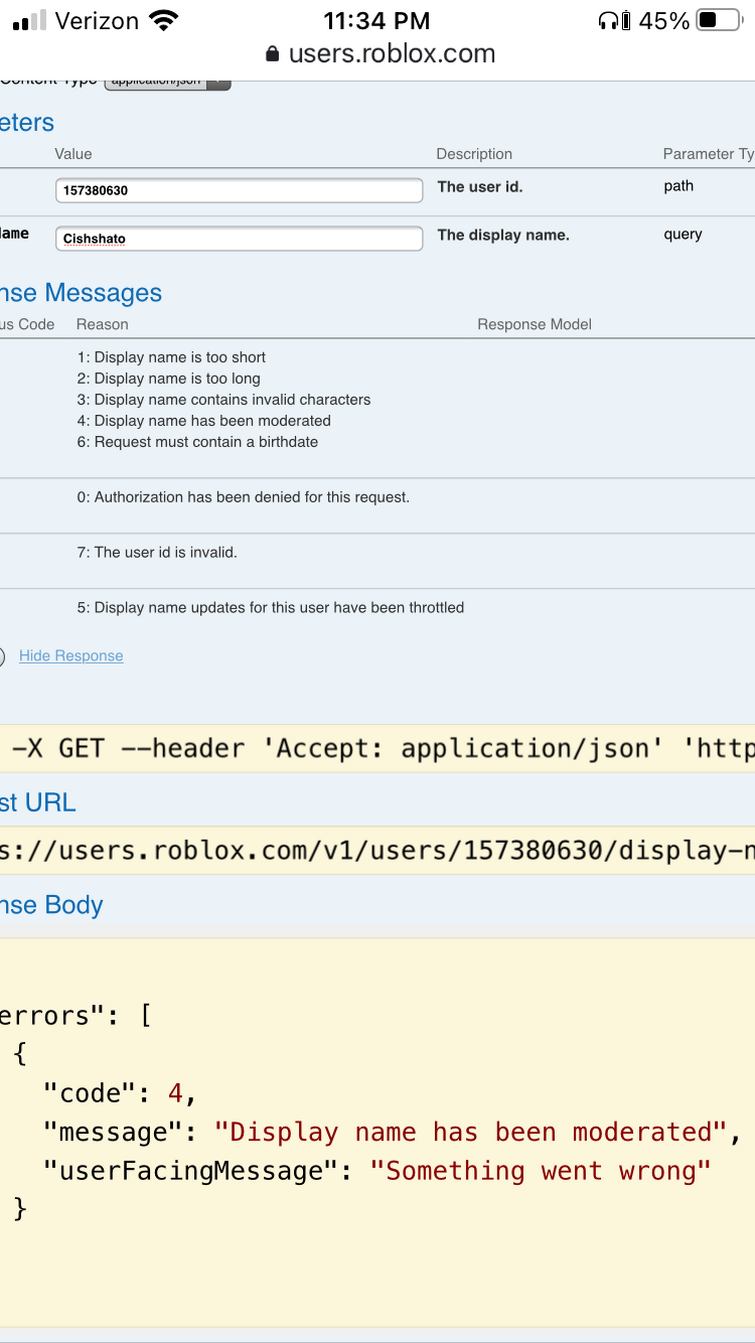
Task: Click the "errors": [ line
Action: click(76, 1016)
